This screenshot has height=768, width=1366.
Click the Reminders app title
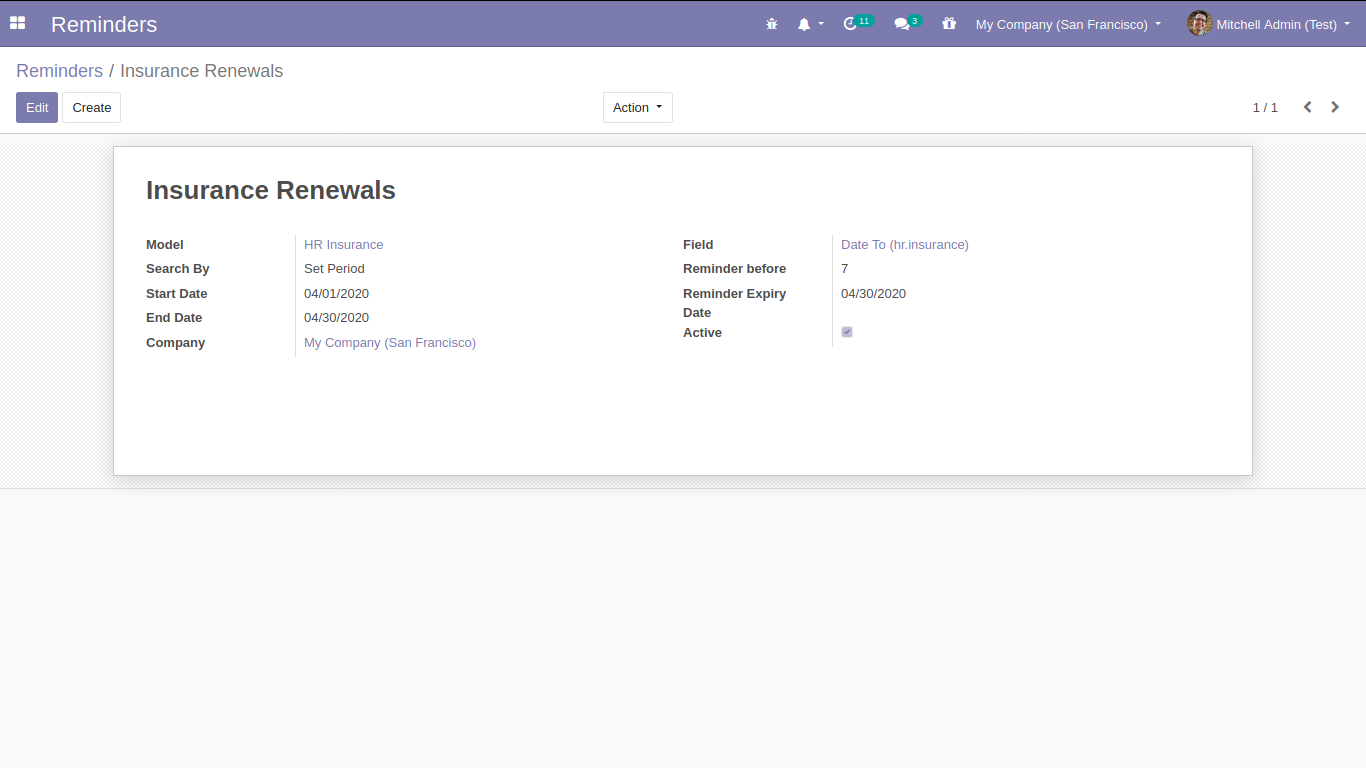pos(104,24)
